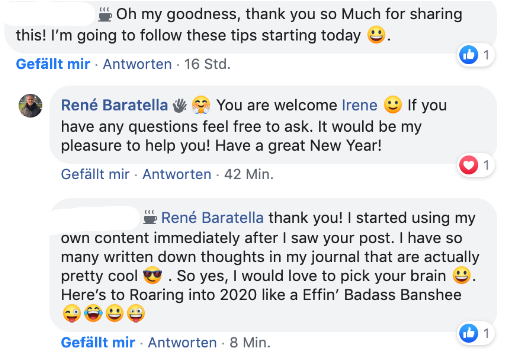This screenshot has width=509, height=360.
Task: Click 'Antworten' under the 42 Min. reply
Action: 177,174
